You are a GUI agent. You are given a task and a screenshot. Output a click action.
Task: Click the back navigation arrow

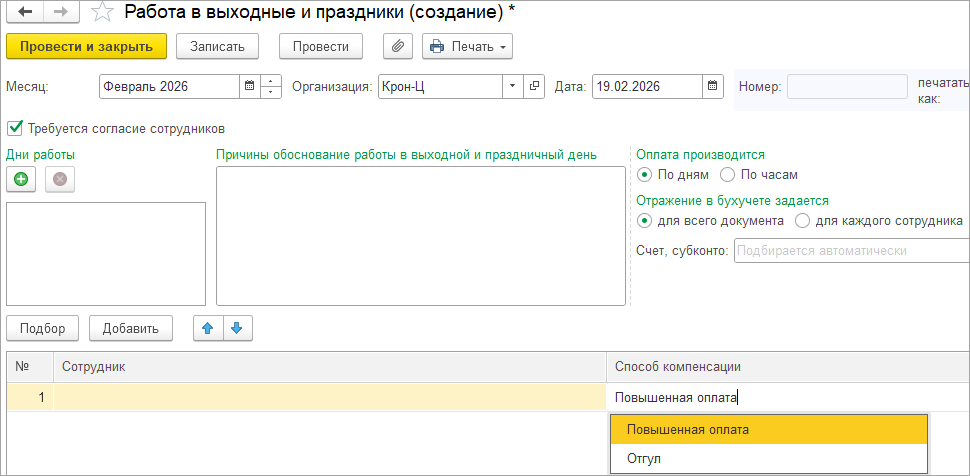[x=24, y=13]
